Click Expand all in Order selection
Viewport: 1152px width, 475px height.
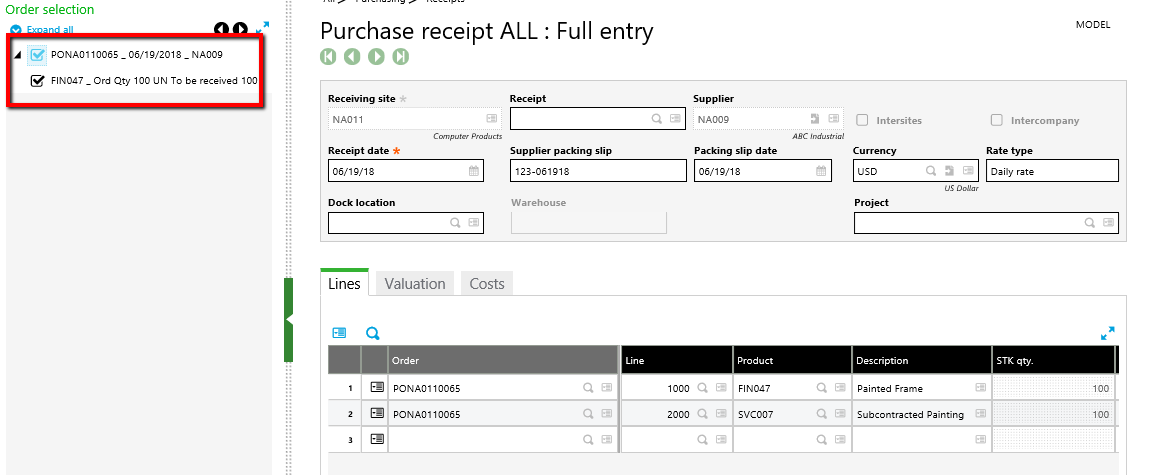click(x=49, y=30)
